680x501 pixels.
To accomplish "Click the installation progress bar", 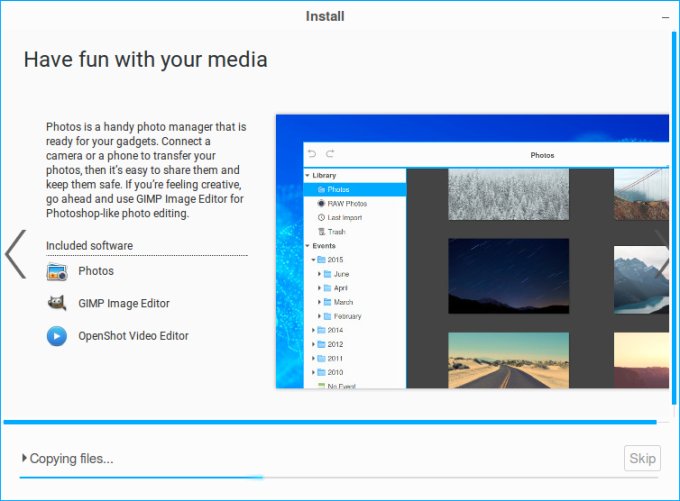I will 330,423.
